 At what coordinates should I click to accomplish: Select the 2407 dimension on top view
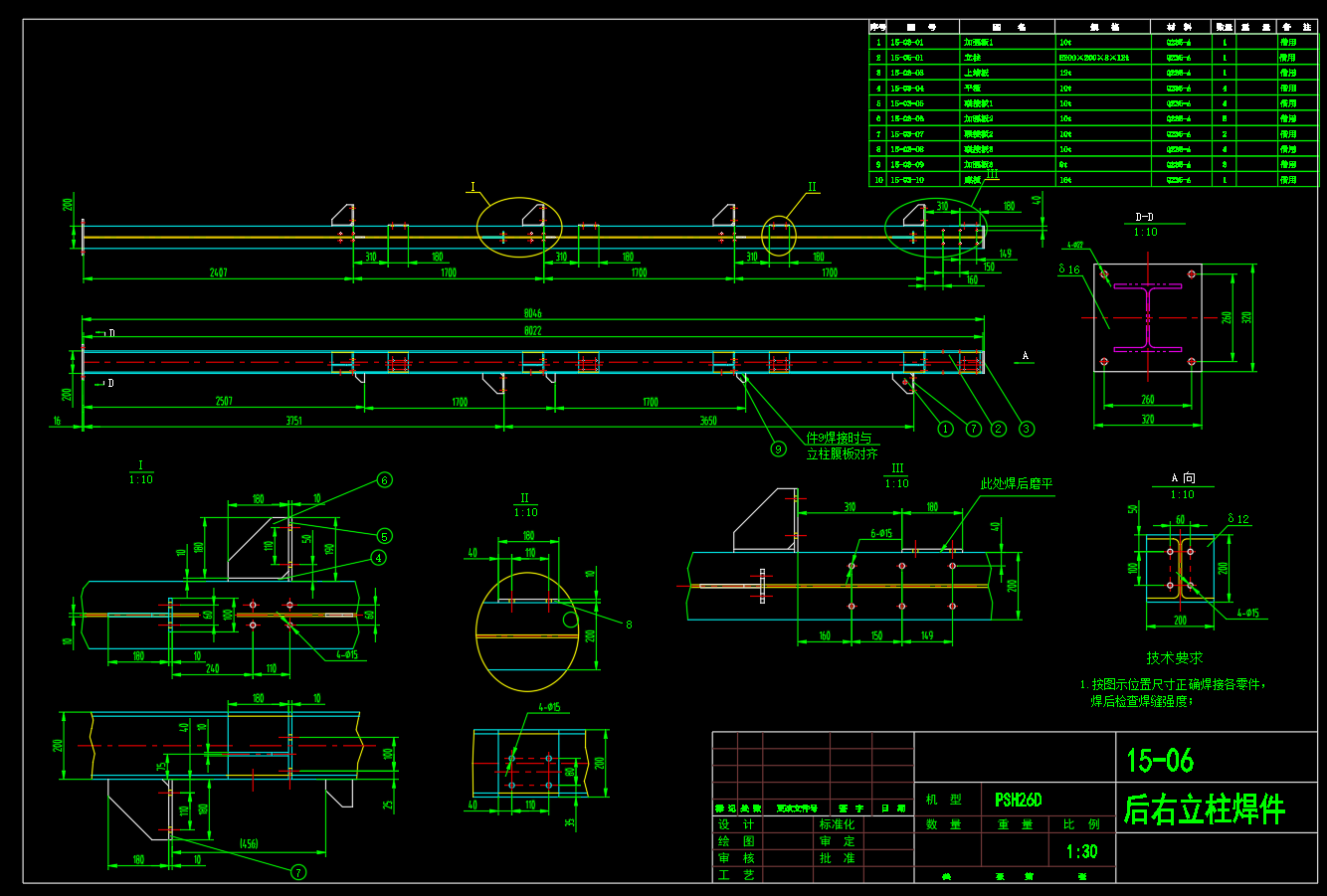click(x=218, y=271)
